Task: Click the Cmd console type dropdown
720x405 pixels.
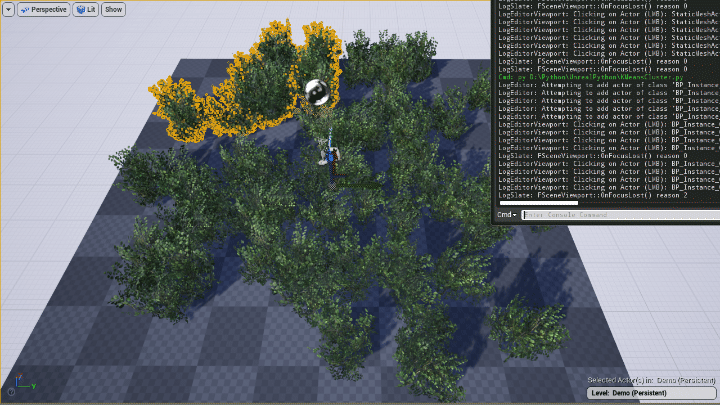Action: pos(506,215)
